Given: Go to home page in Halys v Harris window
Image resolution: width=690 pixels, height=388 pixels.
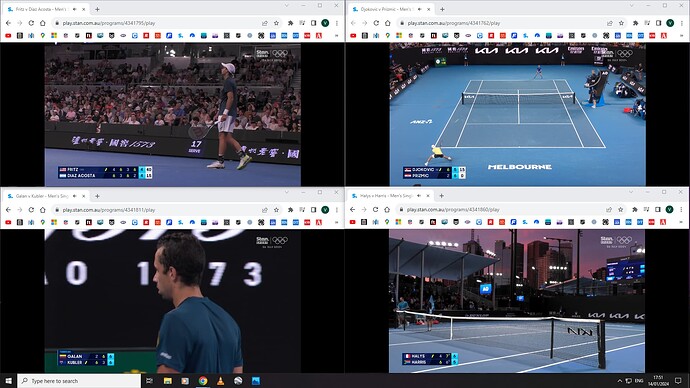Looking at the screenshot, I should (x=387, y=209).
